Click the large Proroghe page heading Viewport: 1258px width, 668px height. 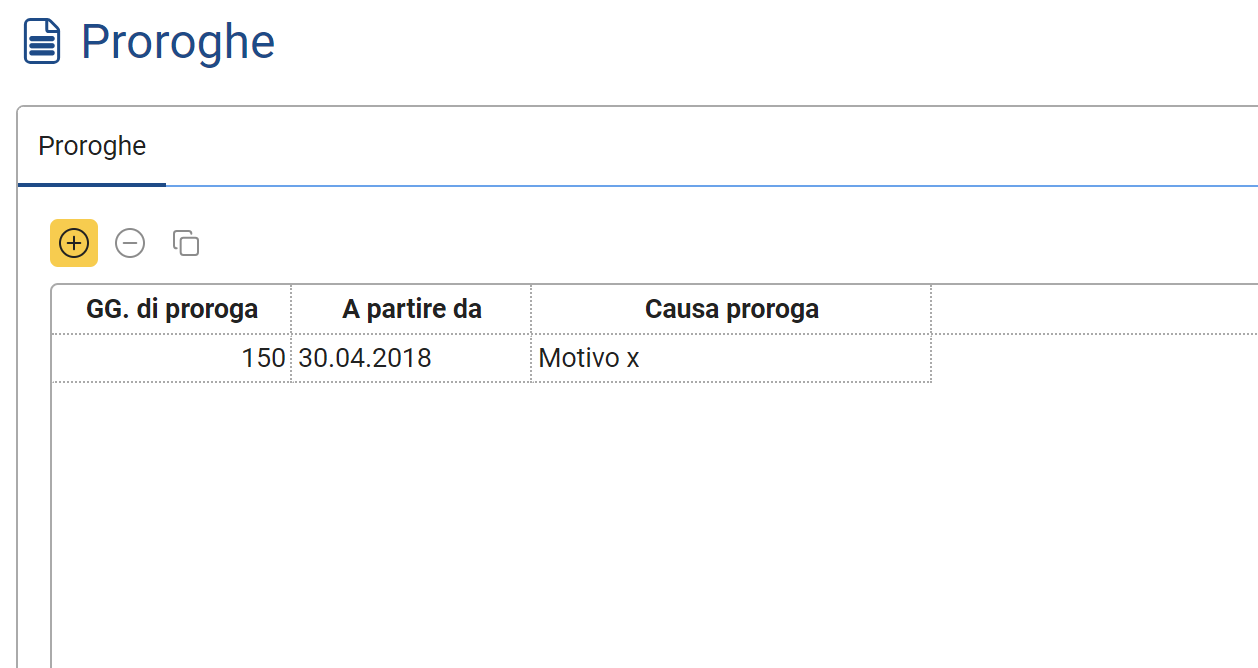click(x=178, y=42)
